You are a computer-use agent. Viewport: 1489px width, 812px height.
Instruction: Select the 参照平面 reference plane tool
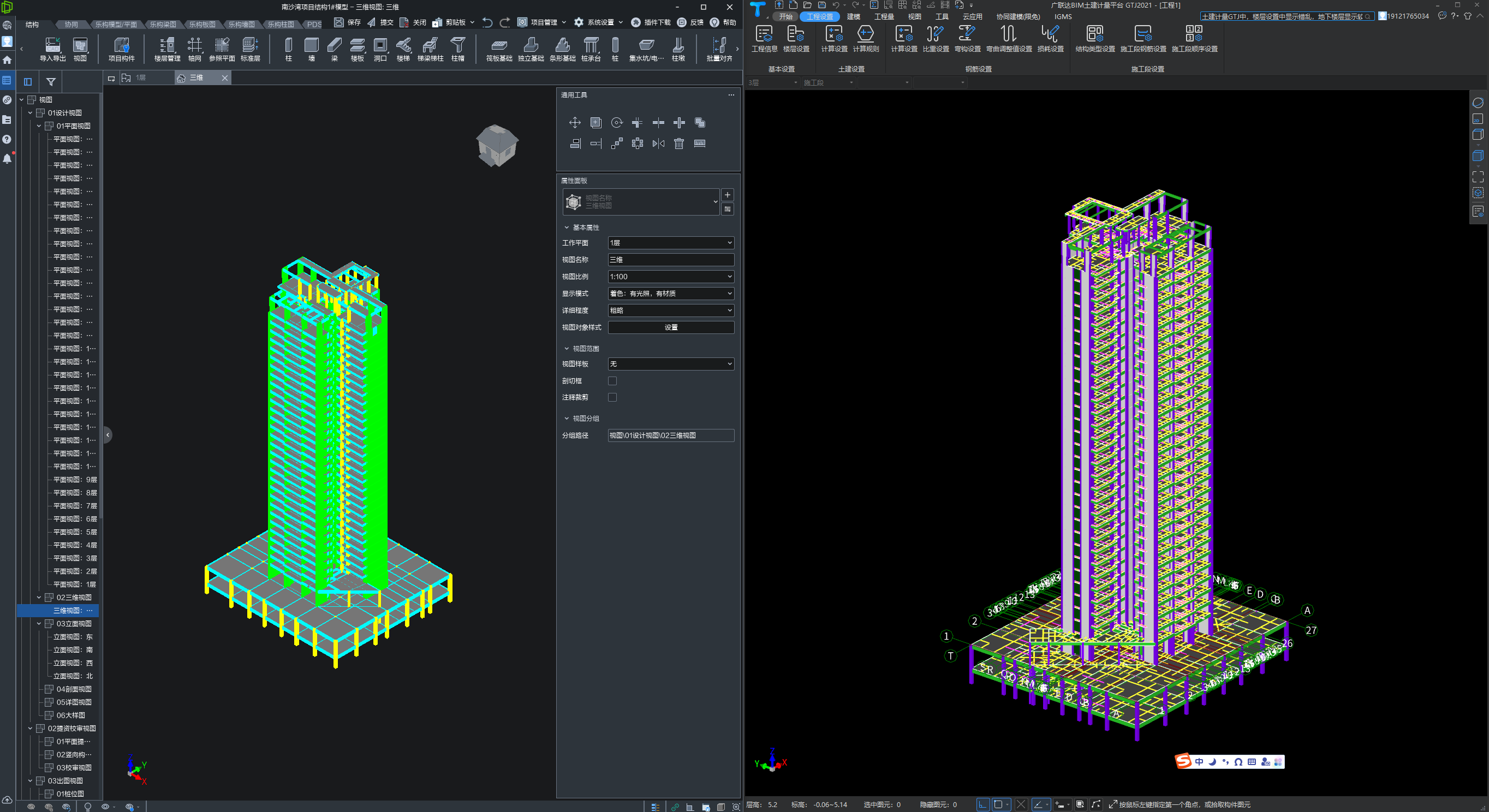[222, 49]
